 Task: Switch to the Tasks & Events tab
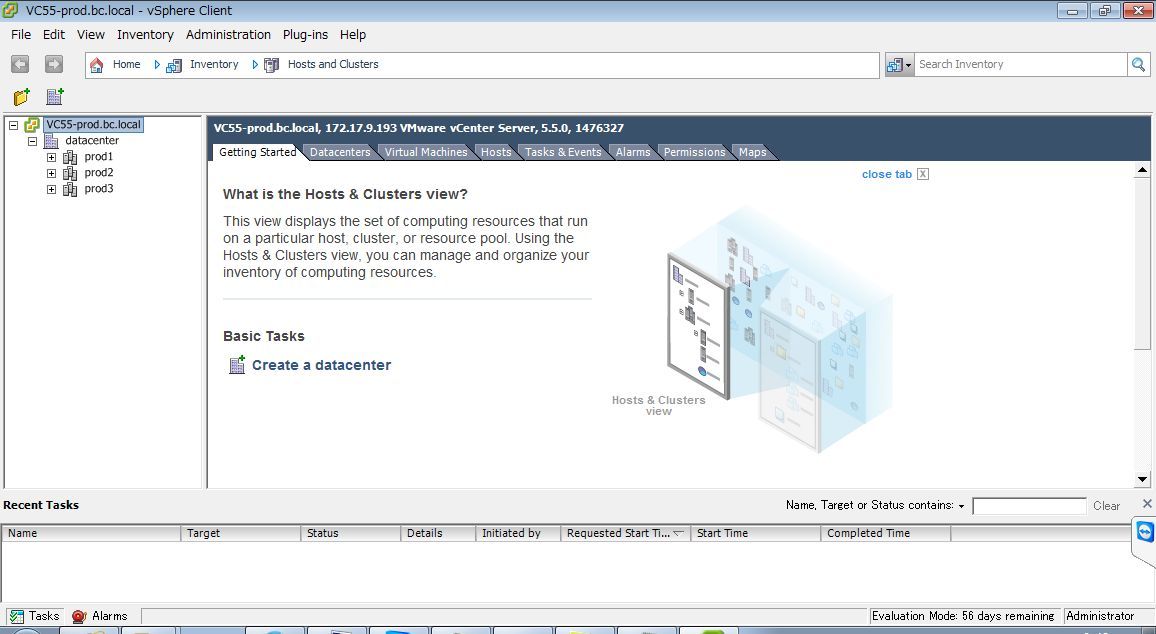[563, 152]
